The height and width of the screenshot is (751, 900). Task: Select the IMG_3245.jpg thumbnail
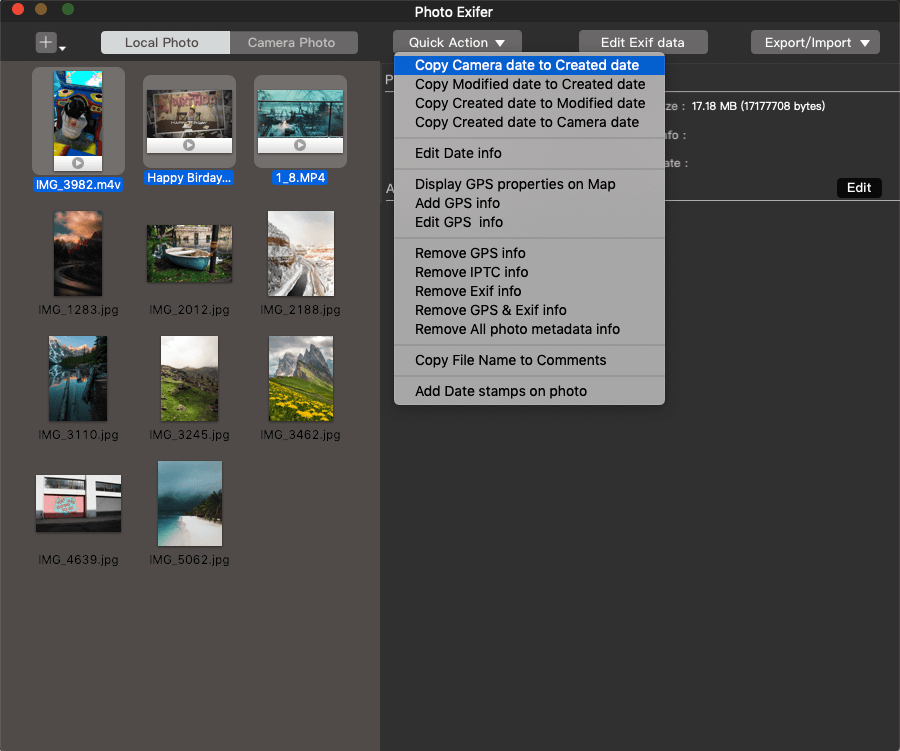coord(189,378)
